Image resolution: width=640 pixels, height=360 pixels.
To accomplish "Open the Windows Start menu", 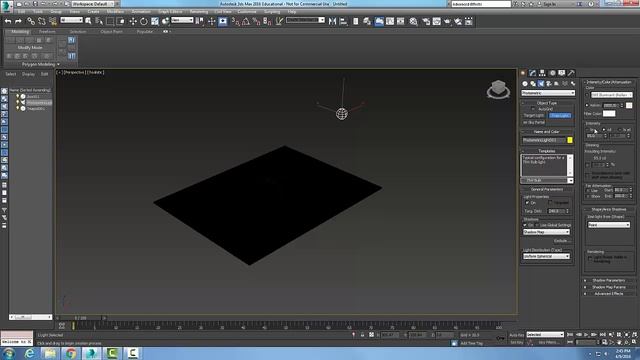I will (9, 353).
